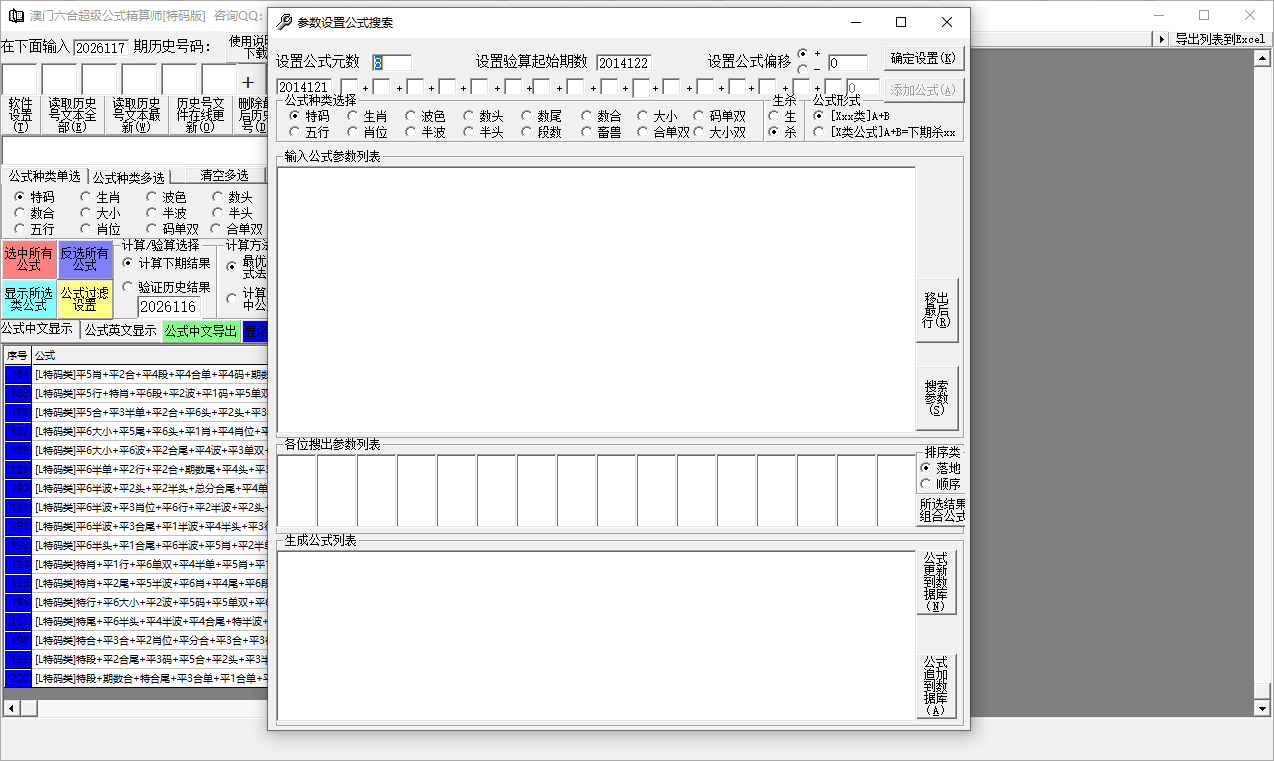Select the [X类公式]A+B=下期杀xx formula form
This screenshot has height=761, width=1274.
pyautogui.click(x=819, y=132)
